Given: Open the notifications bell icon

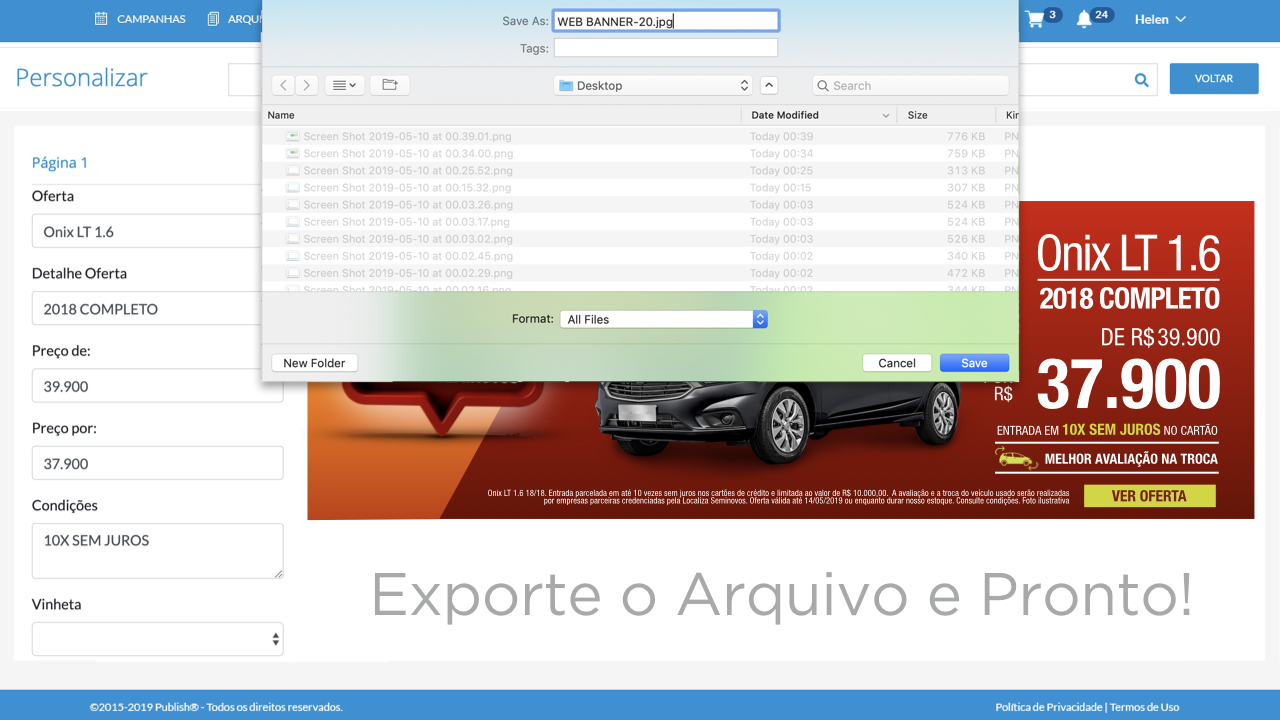Looking at the screenshot, I should coord(1084,19).
